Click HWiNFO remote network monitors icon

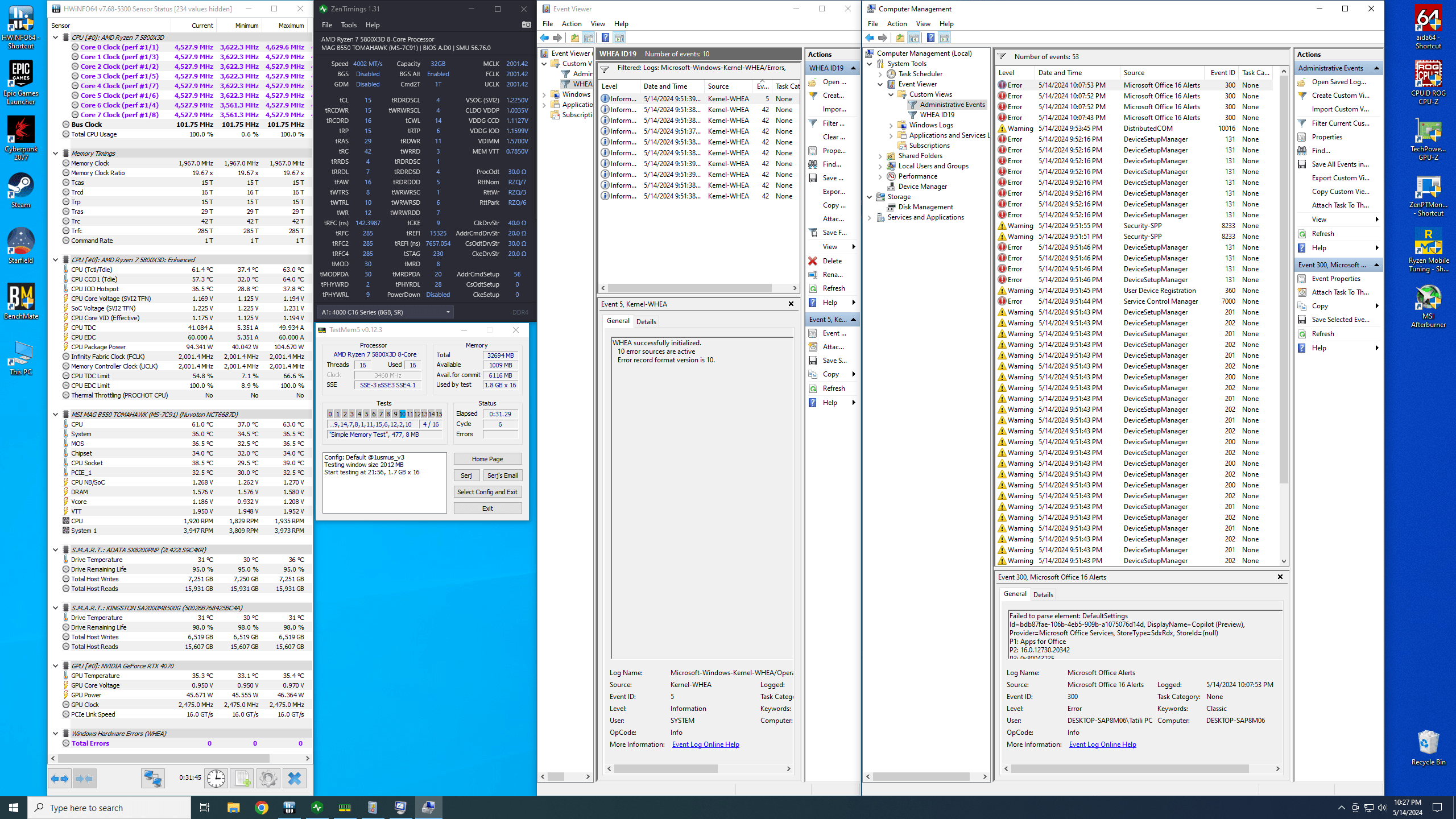click(153, 778)
